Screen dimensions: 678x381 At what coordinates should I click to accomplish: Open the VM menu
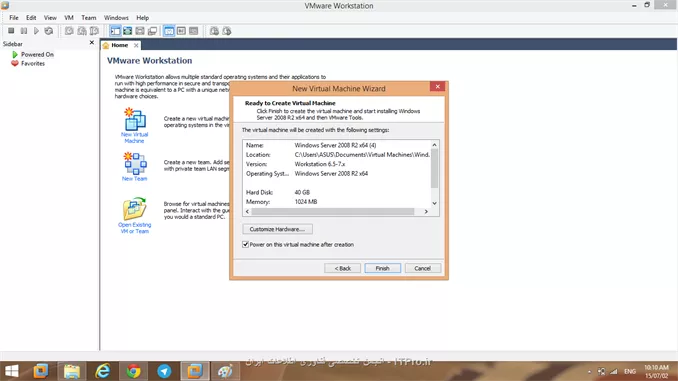coord(69,18)
